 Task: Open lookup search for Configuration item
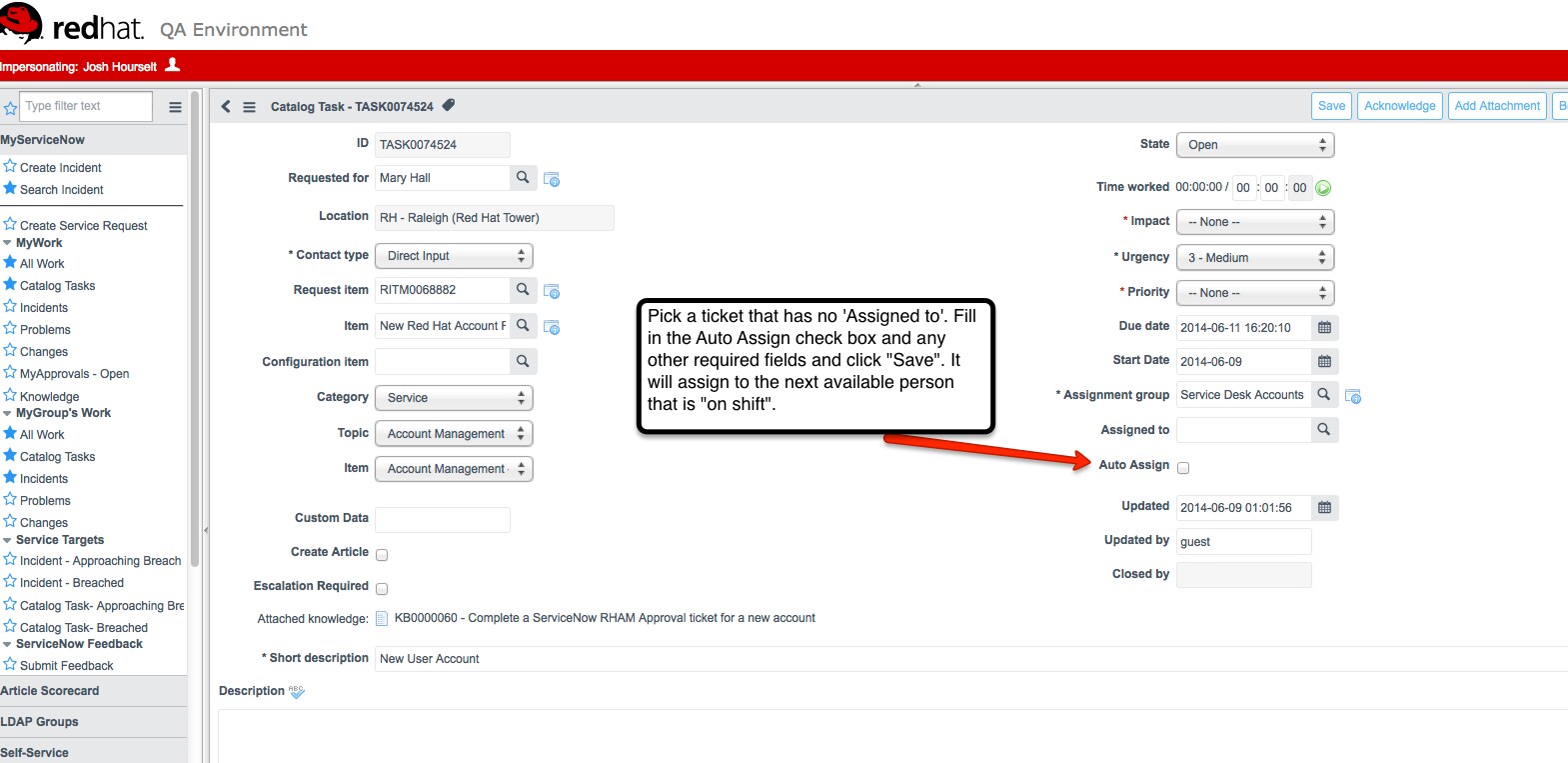coord(523,361)
